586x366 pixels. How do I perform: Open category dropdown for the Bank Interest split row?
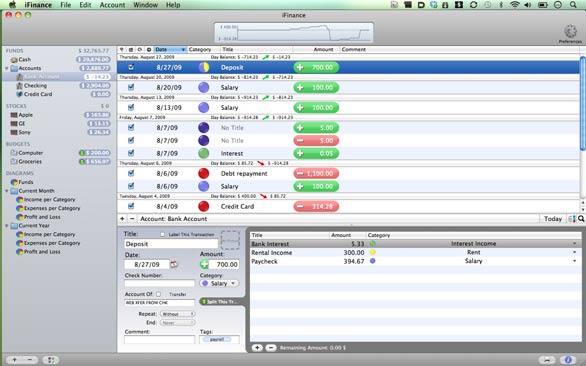tap(574, 244)
